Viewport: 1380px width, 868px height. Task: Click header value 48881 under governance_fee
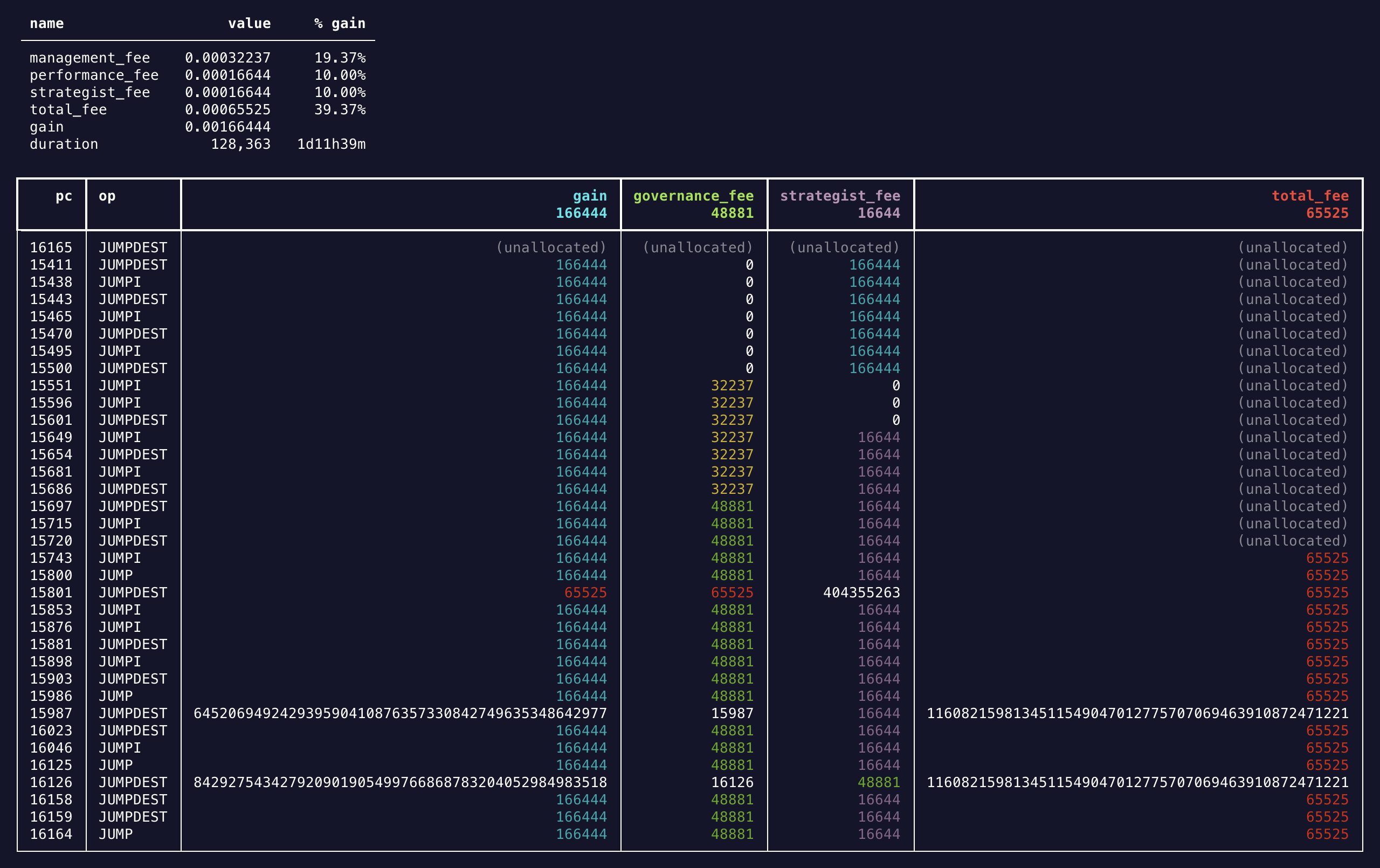733,213
